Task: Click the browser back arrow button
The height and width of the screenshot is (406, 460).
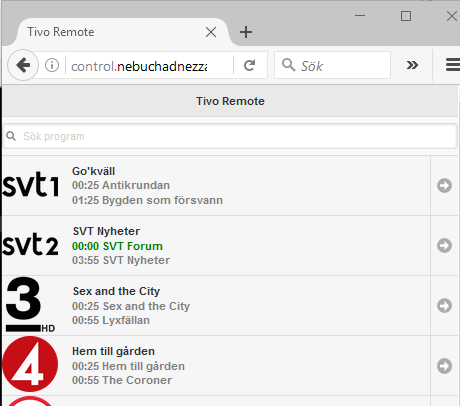Action: (x=23, y=65)
